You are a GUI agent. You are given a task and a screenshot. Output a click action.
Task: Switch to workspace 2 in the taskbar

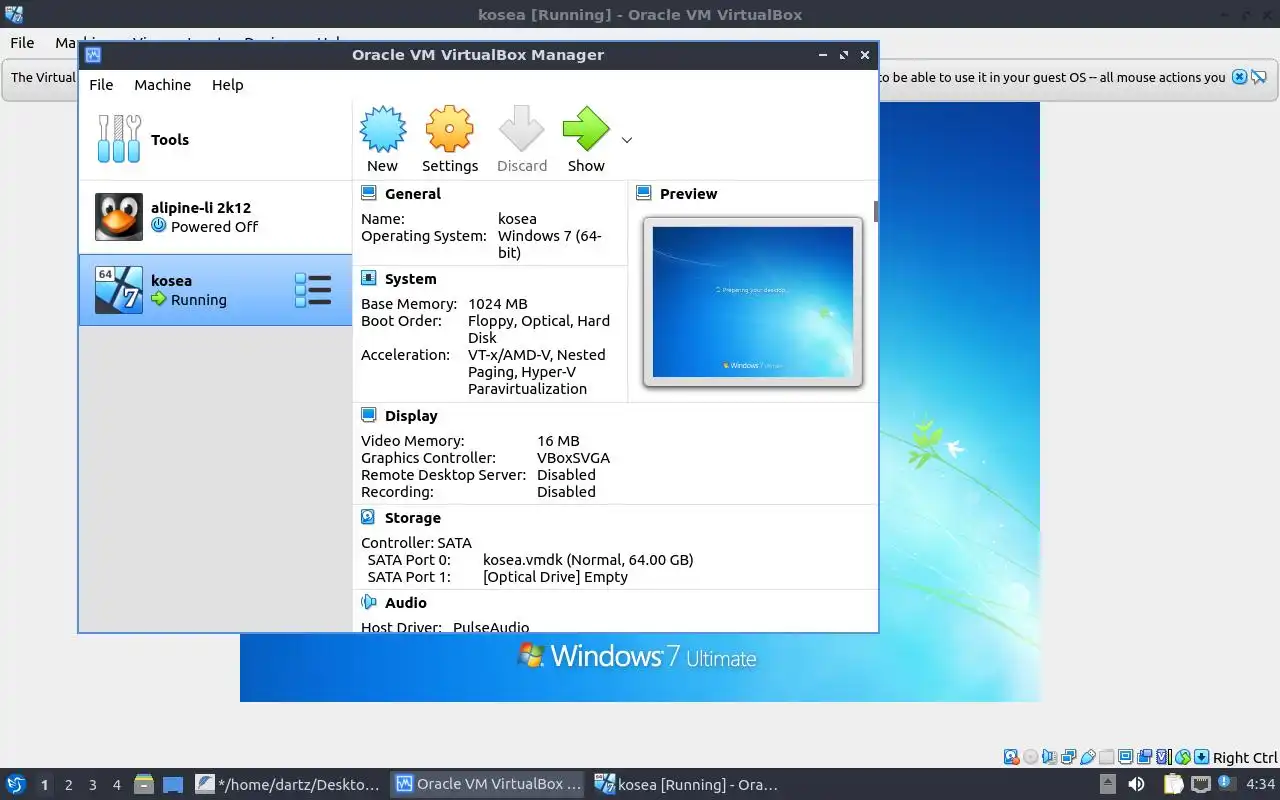tap(68, 785)
